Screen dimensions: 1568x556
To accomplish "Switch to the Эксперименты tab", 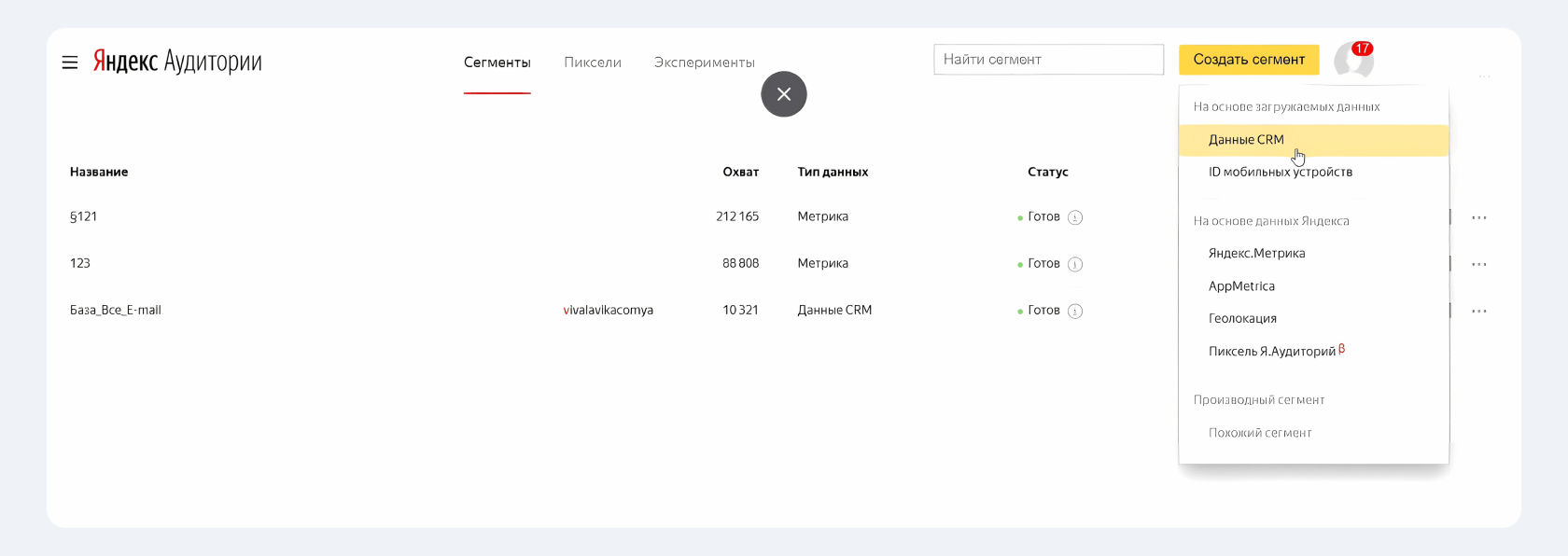I will pyautogui.click(x=705, y=63).
